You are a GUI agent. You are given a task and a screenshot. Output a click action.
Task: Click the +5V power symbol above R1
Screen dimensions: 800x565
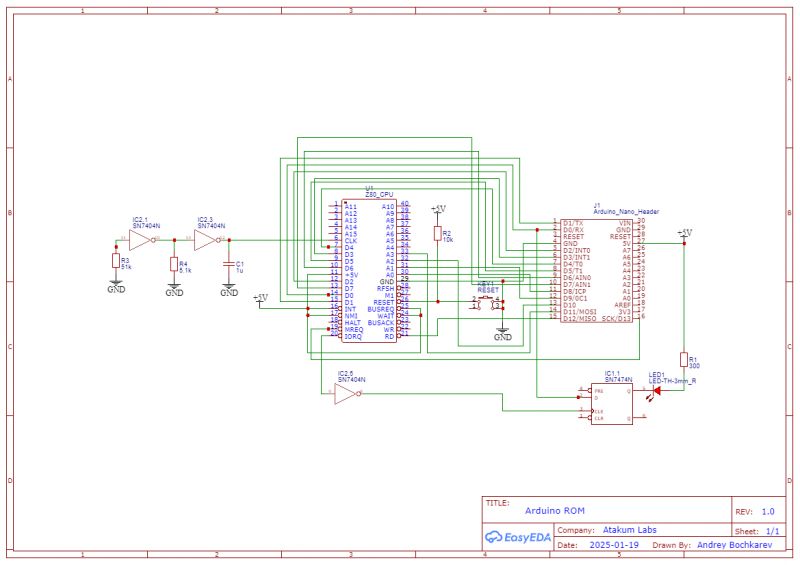click(x=684, y=234)
